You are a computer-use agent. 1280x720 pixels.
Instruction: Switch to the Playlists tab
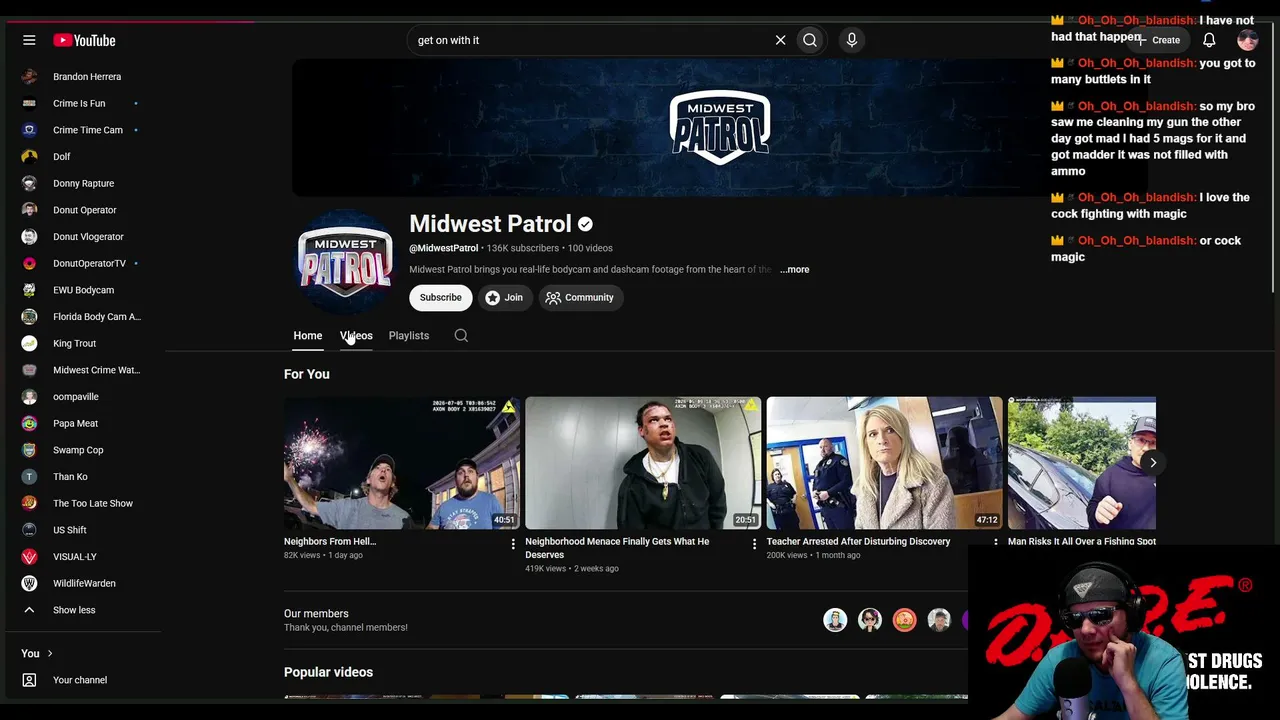pos(409,336)
